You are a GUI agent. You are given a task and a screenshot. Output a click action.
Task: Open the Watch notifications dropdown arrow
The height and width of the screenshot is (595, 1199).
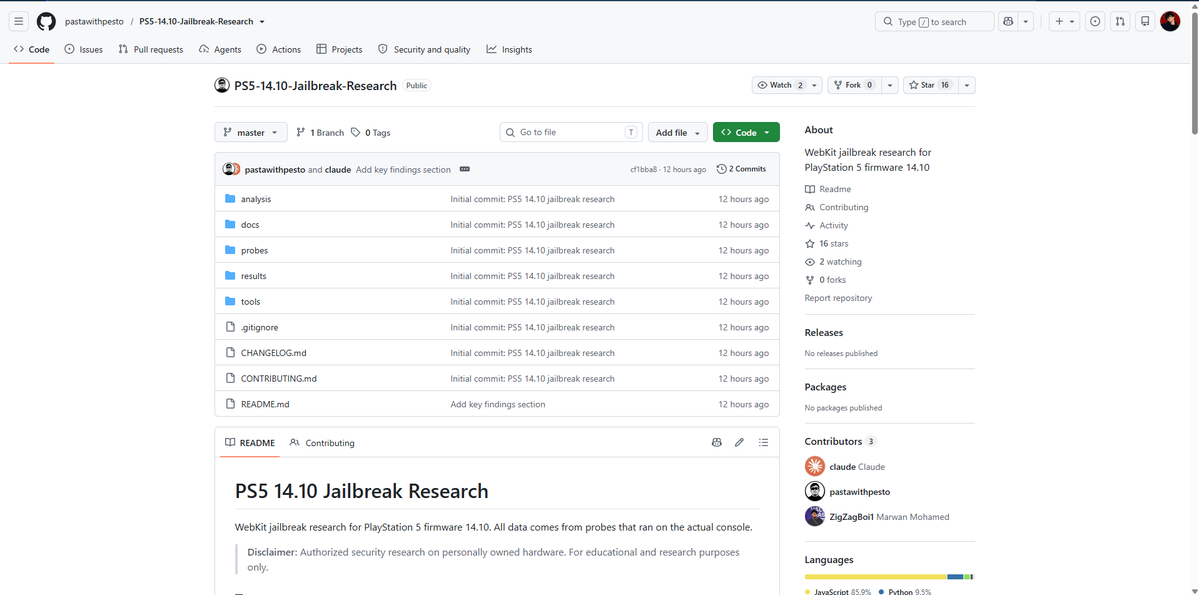815,85
